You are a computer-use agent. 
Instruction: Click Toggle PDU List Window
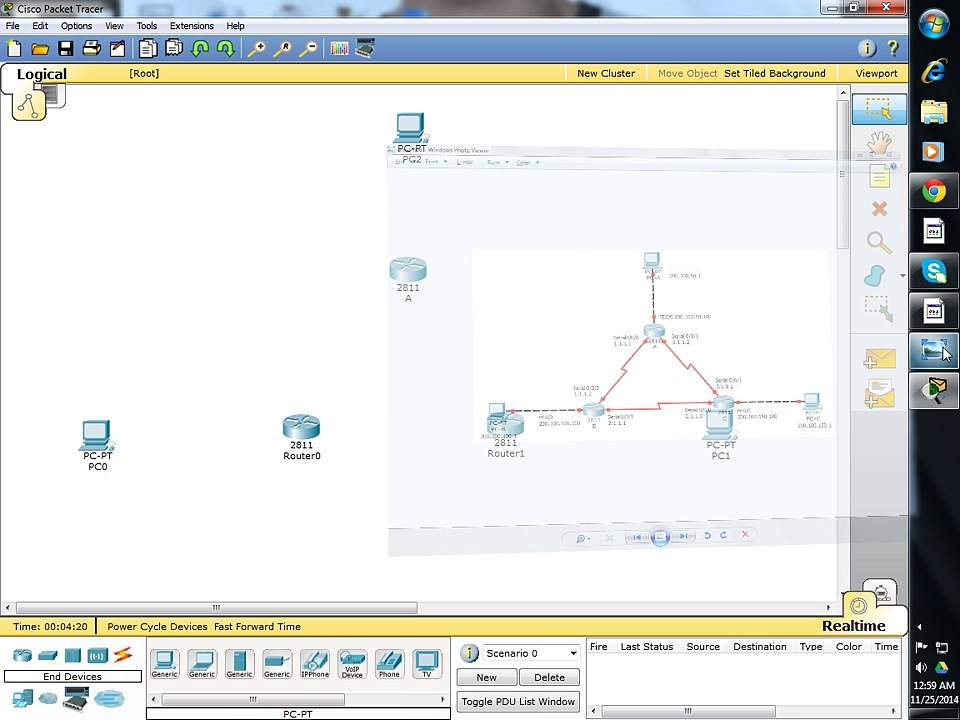518,702
